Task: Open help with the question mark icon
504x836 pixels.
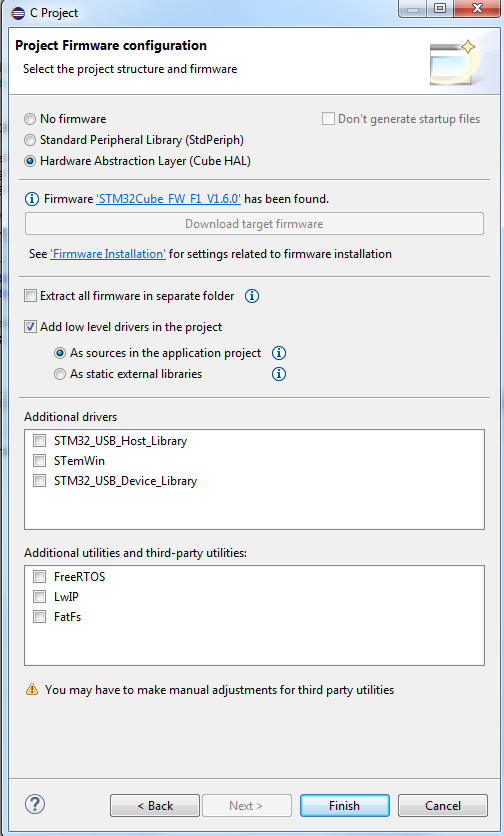Action: (x=35, y=805)
